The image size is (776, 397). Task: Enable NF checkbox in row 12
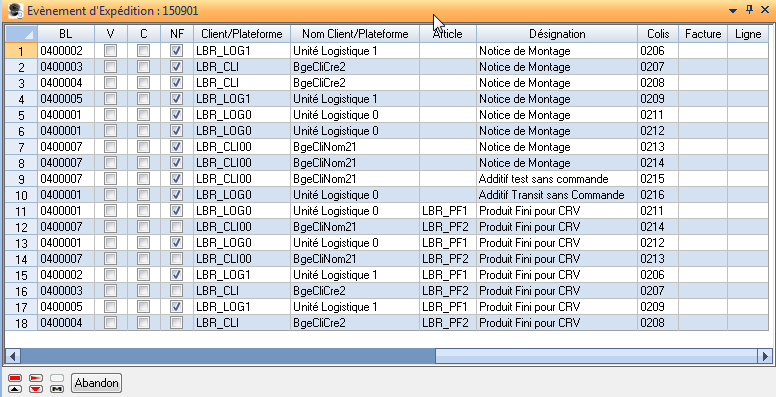pyautogui.click(x=176, y=227)
